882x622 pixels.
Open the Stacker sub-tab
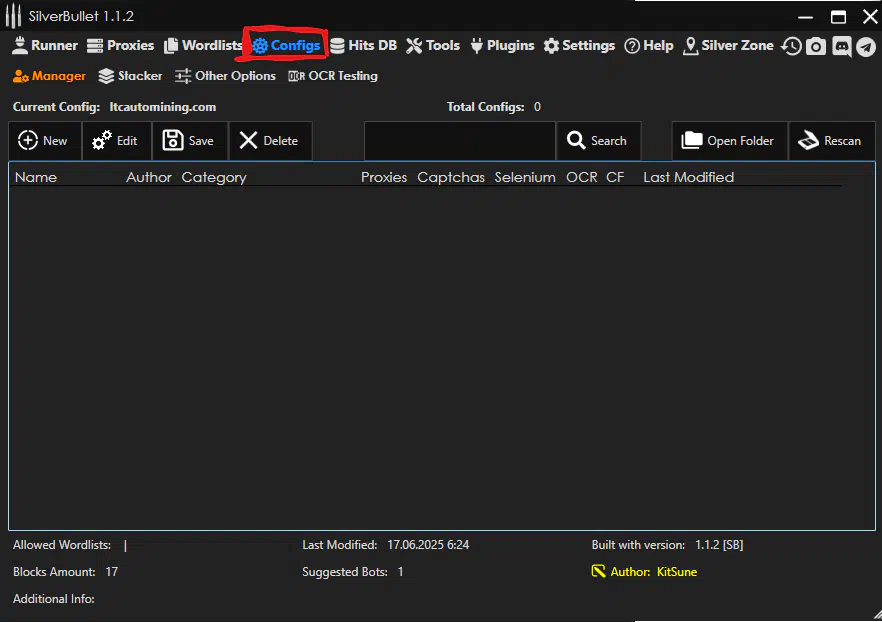[x=130, y=76]
